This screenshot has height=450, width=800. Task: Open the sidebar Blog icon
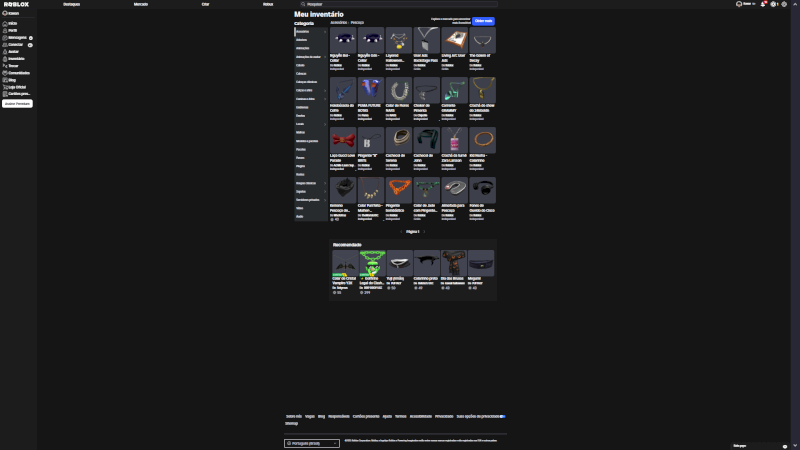point(5,80)
